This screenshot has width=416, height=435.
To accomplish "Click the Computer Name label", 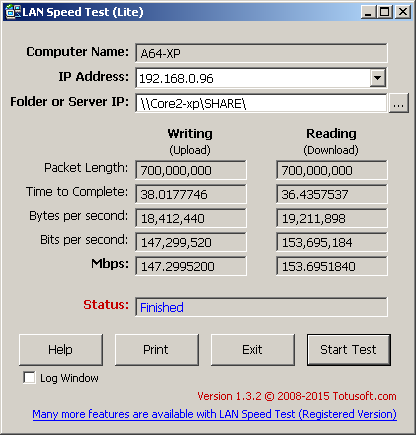I will pos(78,51).
